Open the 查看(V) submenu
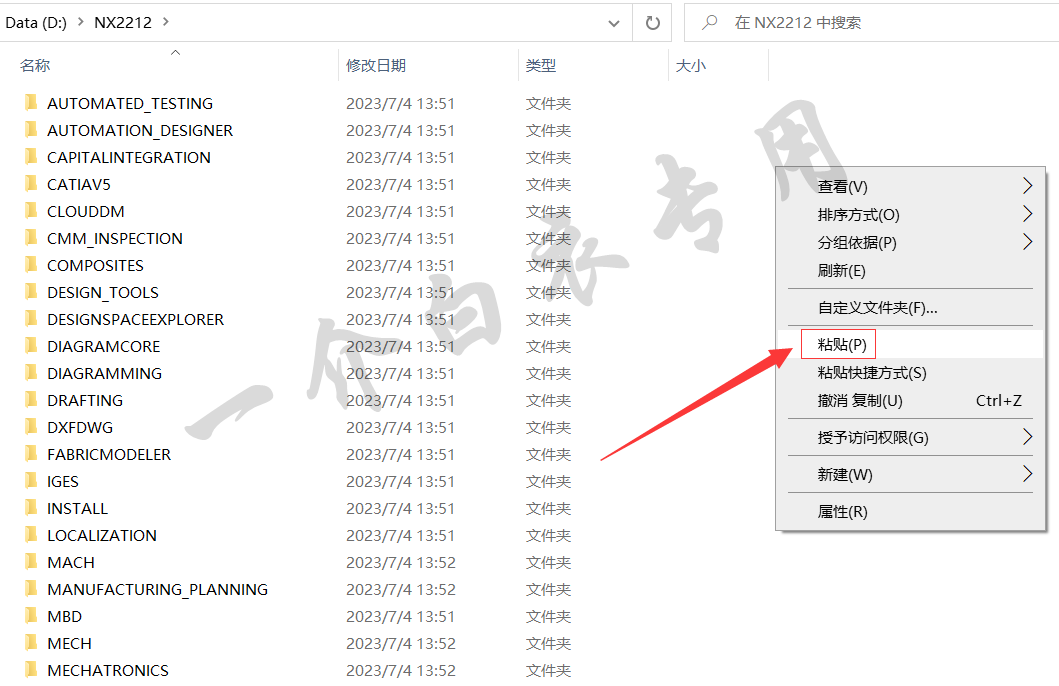Screen dimensions: 1059x686 coord(910,186)
